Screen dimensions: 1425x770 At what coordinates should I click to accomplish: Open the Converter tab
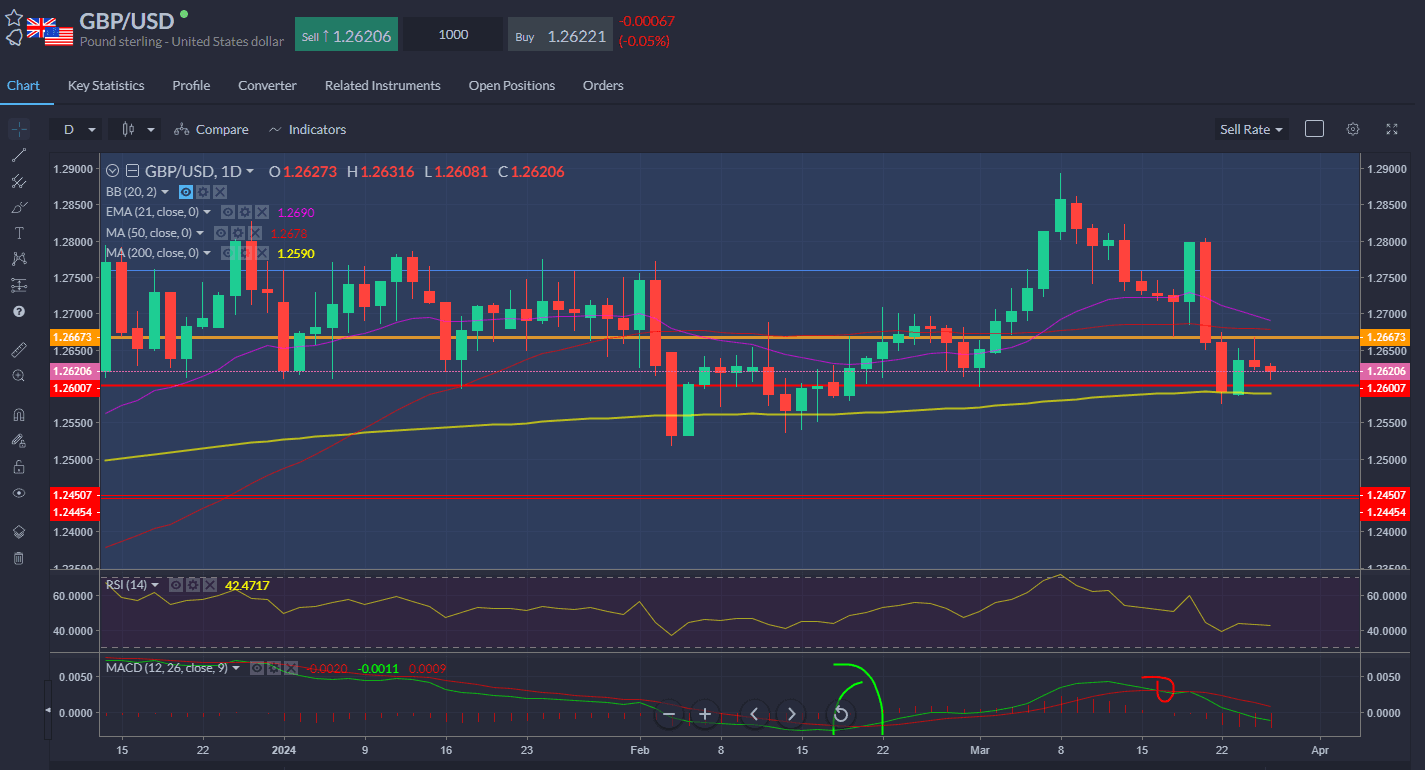tap(267, 86)
